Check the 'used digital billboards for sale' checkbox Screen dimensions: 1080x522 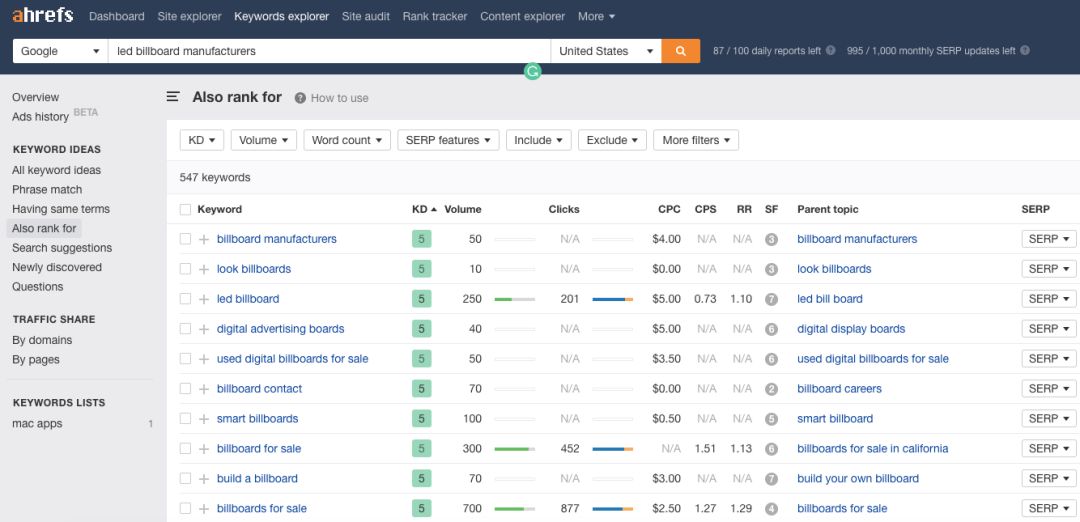pyautogui.click(x=185, y=359)
